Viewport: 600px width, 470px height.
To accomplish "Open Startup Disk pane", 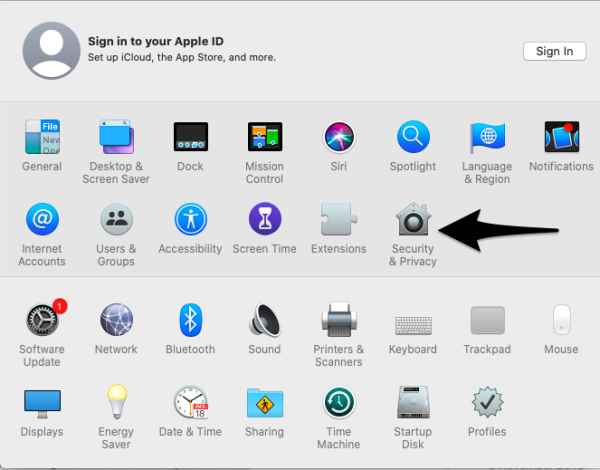I will 413,402.
